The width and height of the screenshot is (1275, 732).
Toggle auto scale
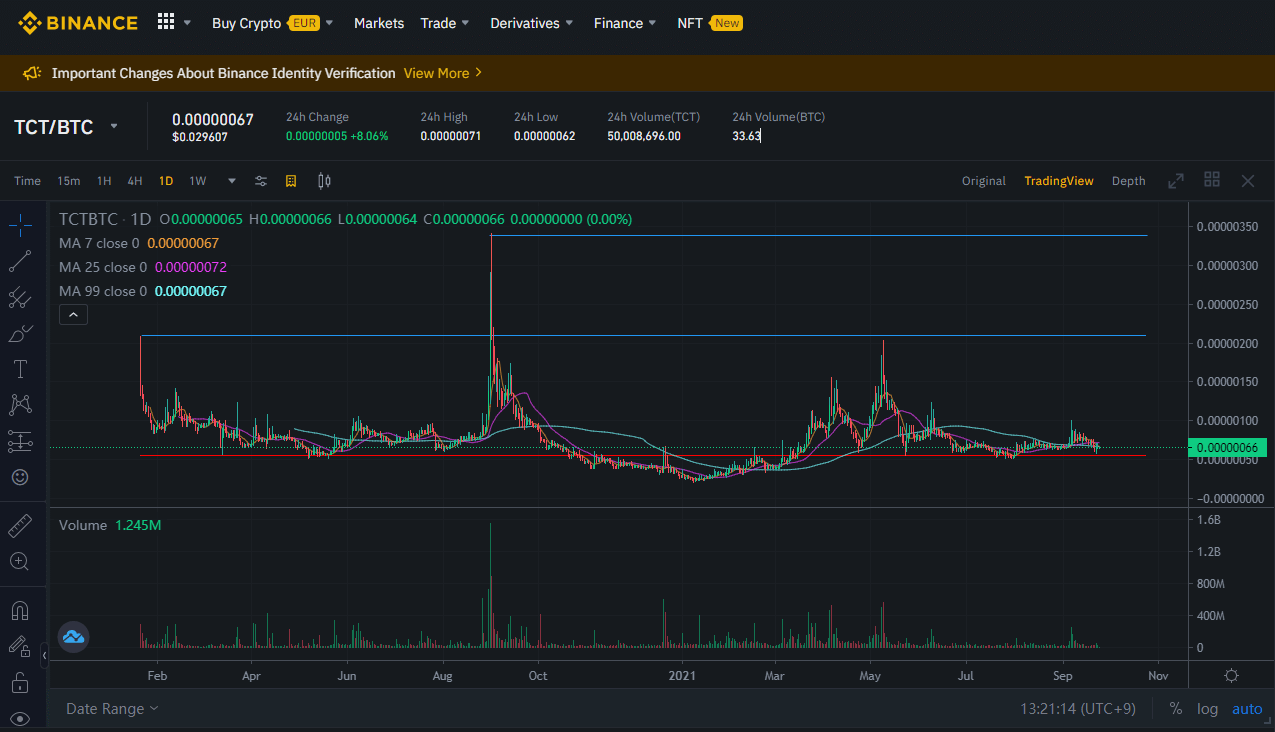tap(1247, 708)
